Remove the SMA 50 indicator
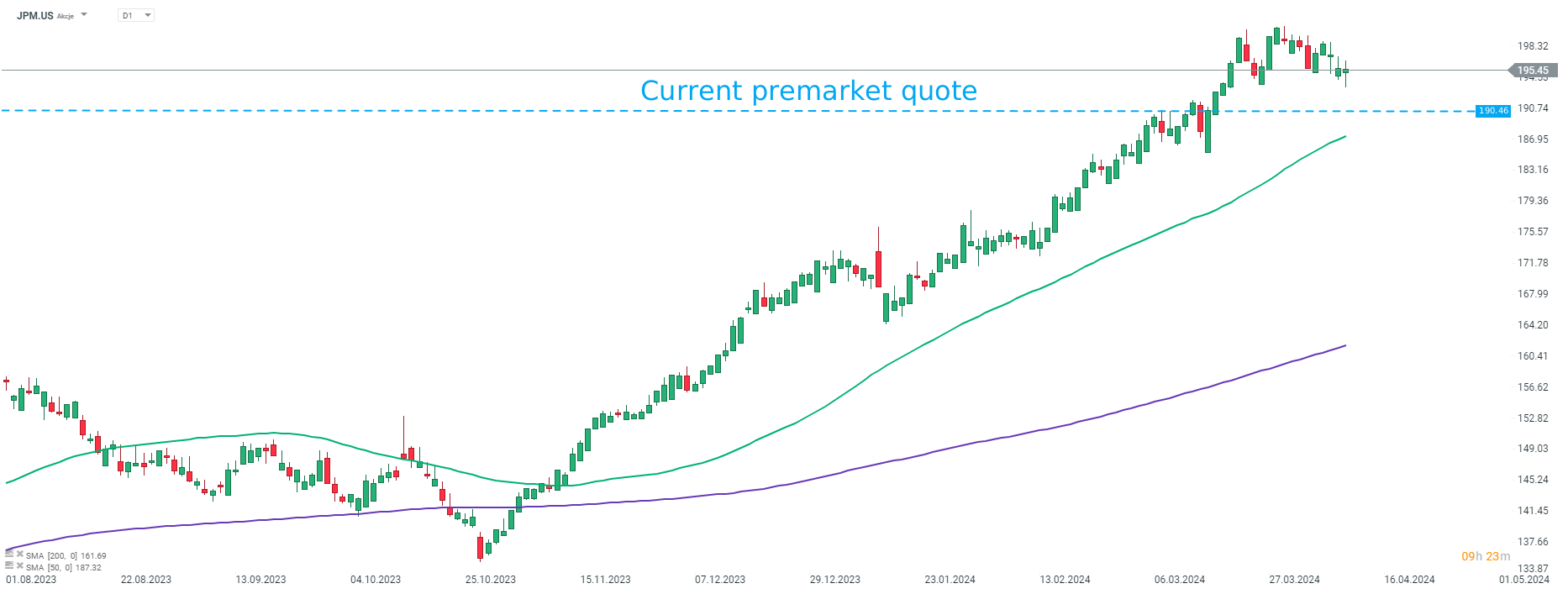 click(19, 566)
